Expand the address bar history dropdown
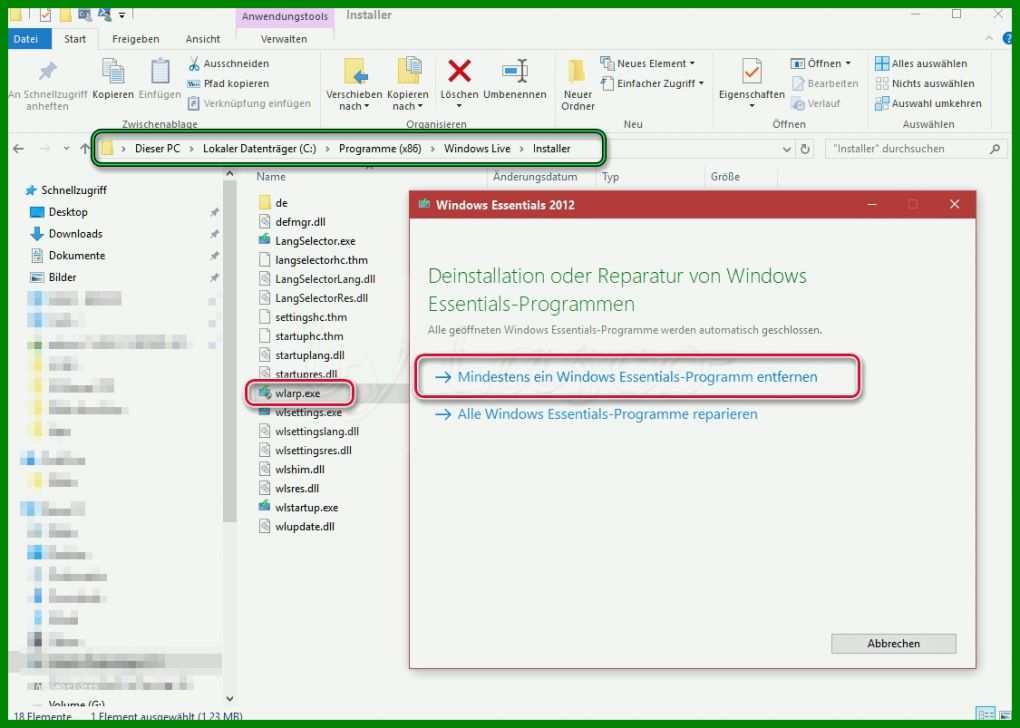 point(786,149)
